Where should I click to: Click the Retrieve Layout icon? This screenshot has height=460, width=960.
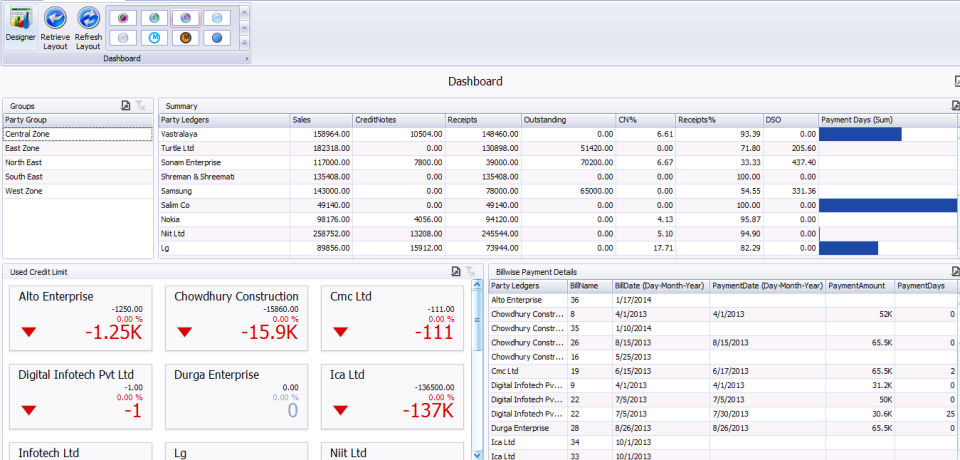(x=55, y=26)
